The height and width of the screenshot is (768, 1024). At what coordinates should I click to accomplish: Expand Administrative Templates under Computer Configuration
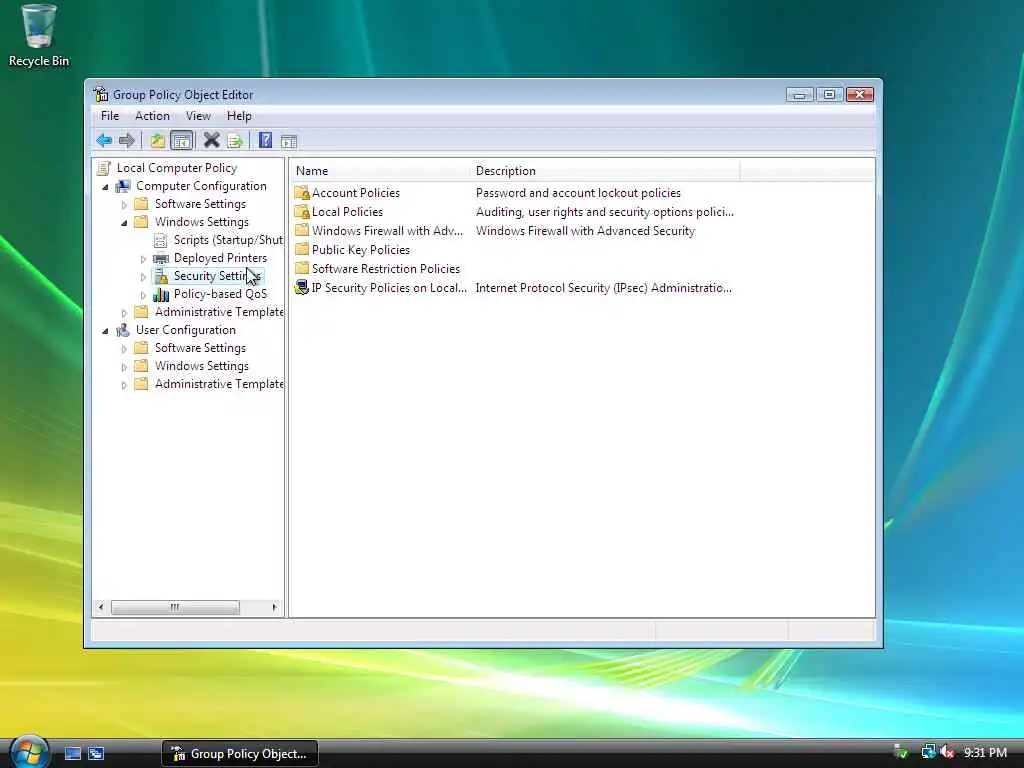[124, 313]
